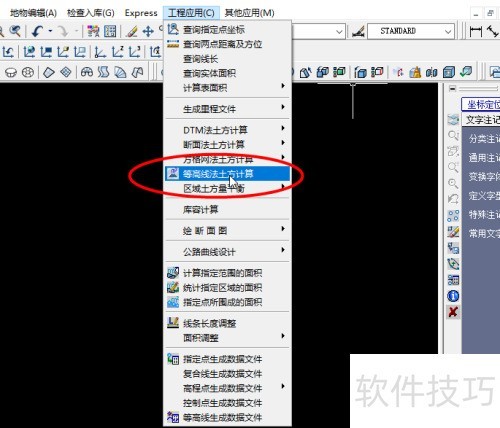Expand 面积调整 submenu
The height and width of the screenshot is (428, 500).
coord(228,338)
